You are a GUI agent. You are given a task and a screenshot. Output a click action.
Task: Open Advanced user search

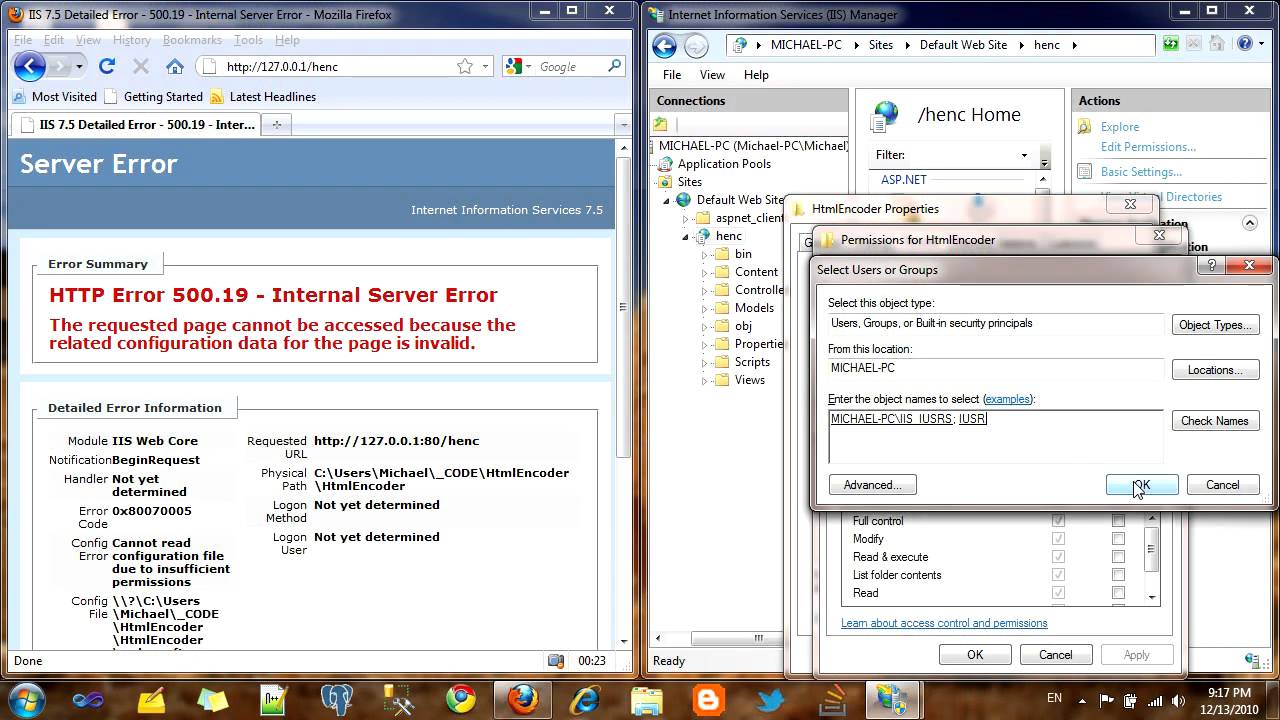click(872, 485)
